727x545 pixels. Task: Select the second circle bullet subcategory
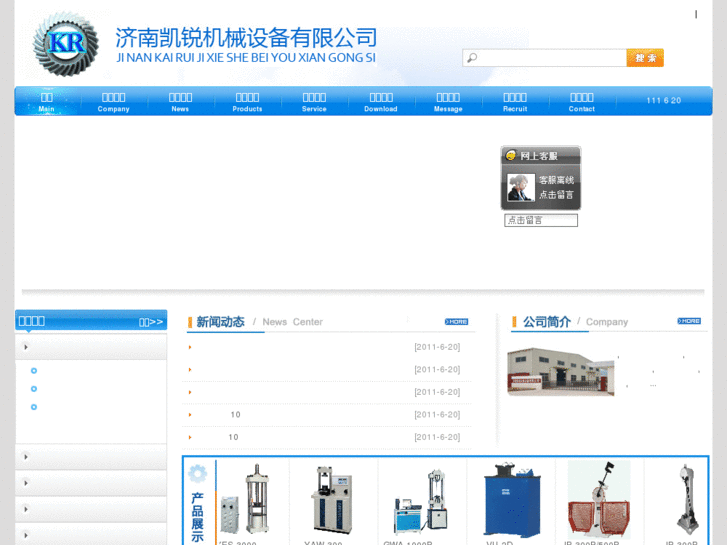pos(34,389)
